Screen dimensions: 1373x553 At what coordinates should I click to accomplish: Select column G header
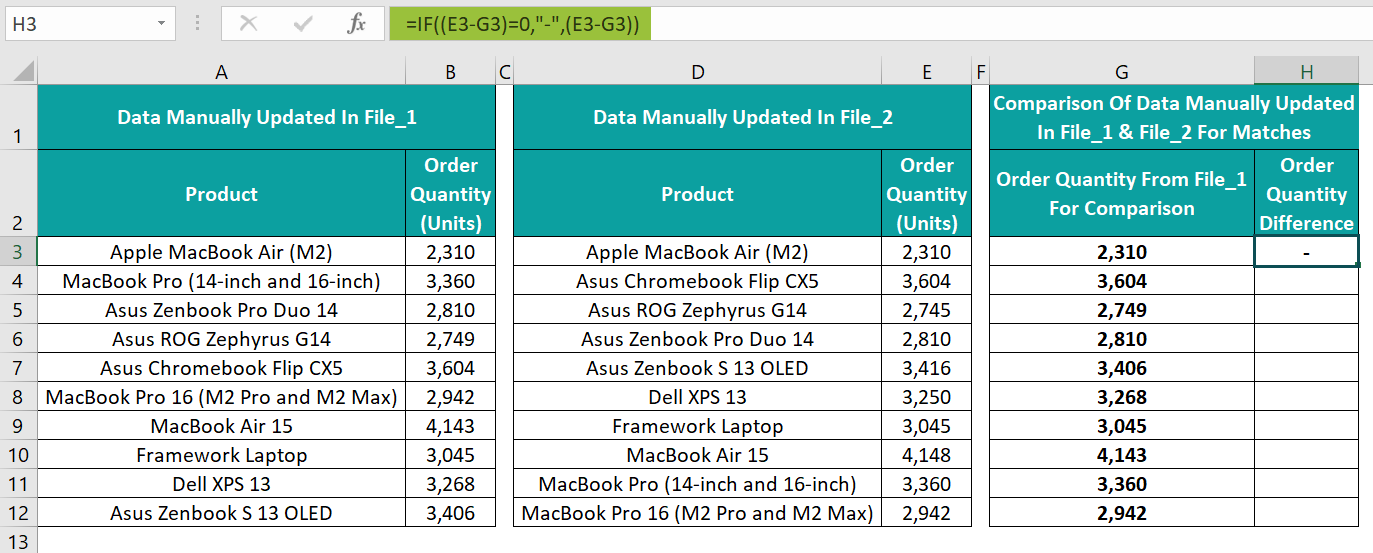pyautogui.click(x=1122, y=72)
